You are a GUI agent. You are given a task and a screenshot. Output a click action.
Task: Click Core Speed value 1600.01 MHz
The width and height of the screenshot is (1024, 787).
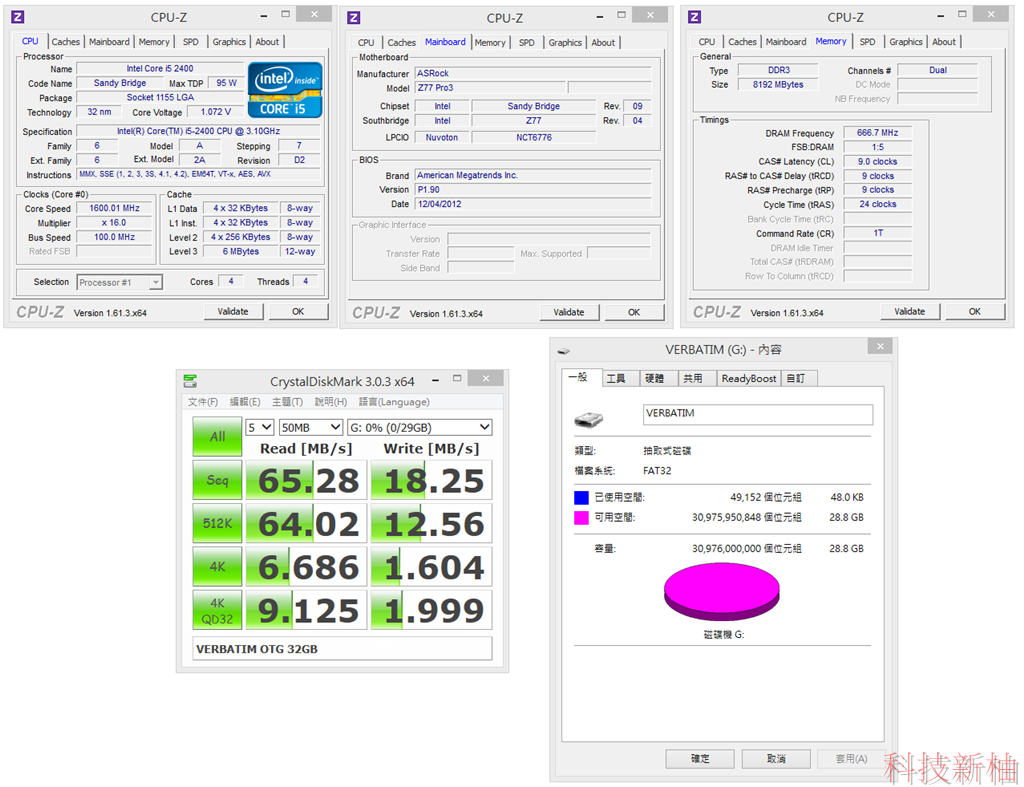pos(114,208)
